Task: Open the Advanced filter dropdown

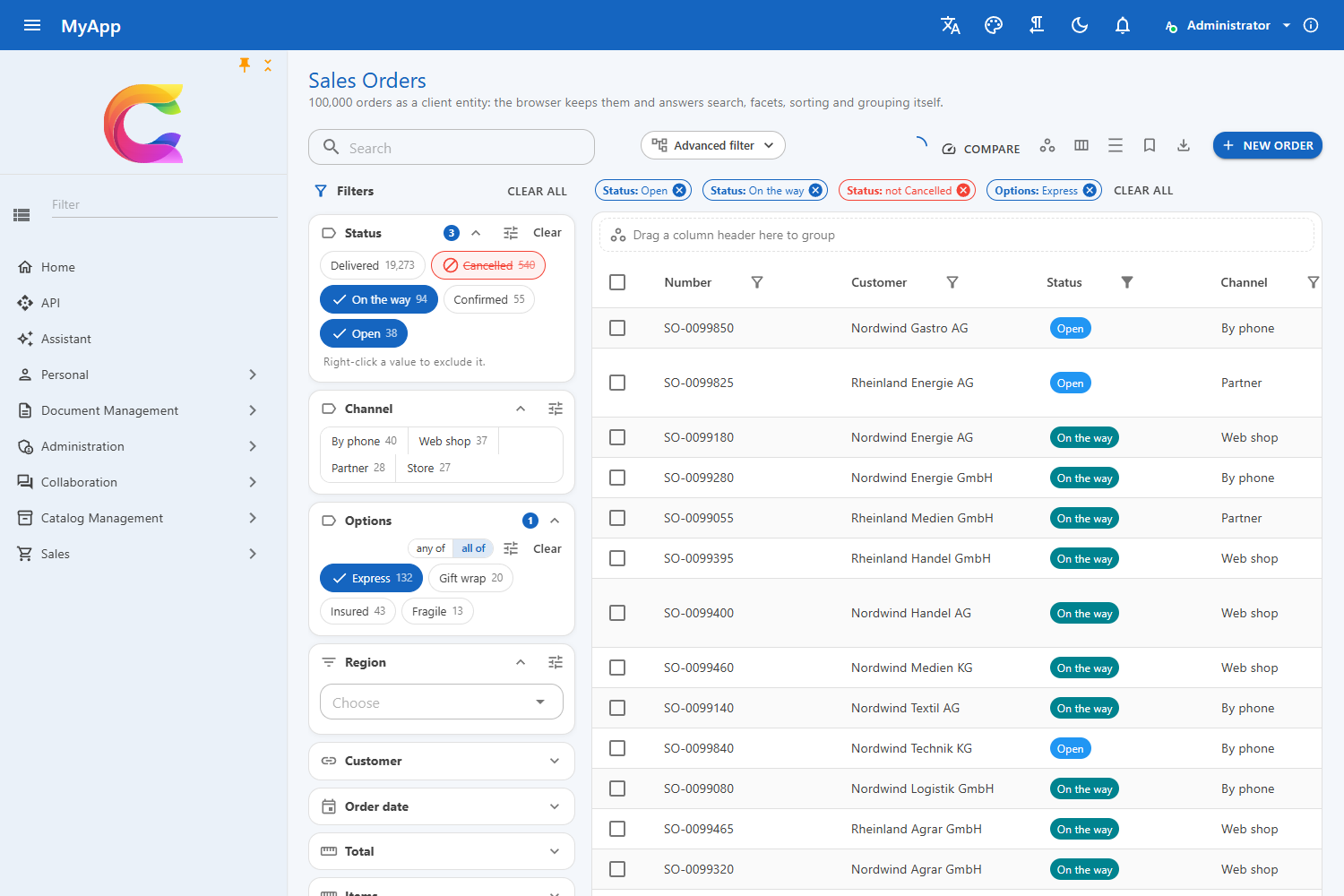Action: 713,145
